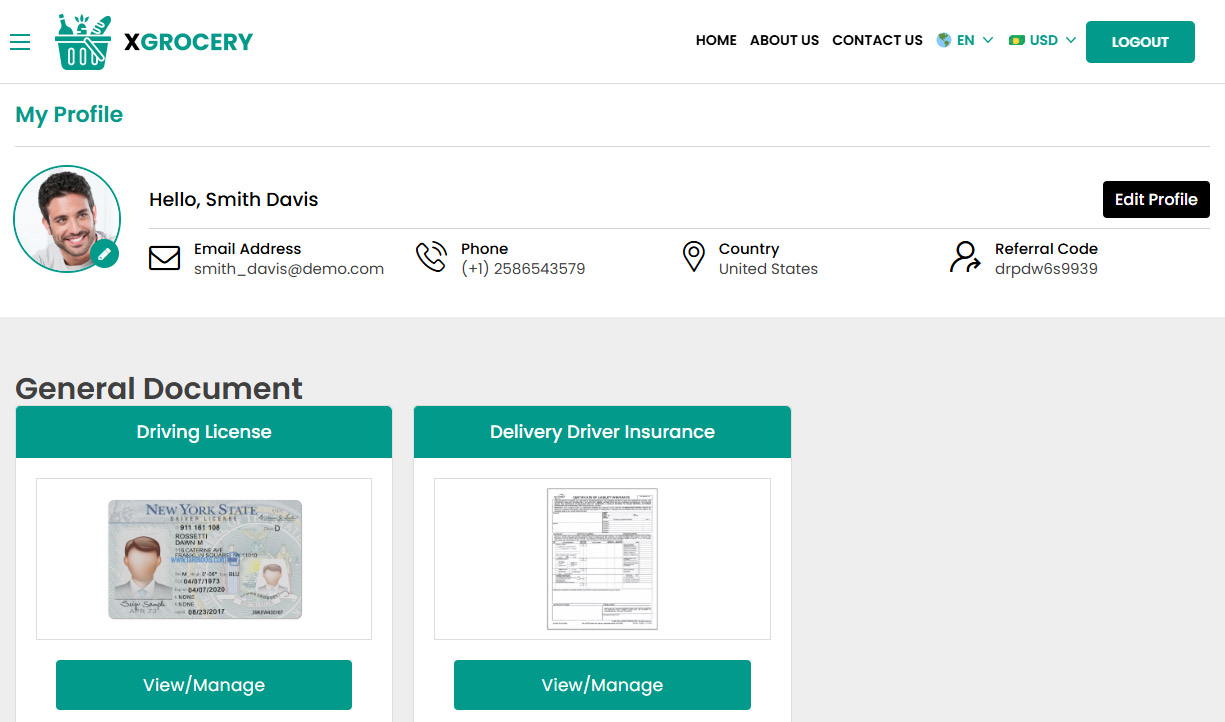The height and width of the screenshot is (722, 1225).
Task: Click the email envelope icon
Action: coord(164,257)
